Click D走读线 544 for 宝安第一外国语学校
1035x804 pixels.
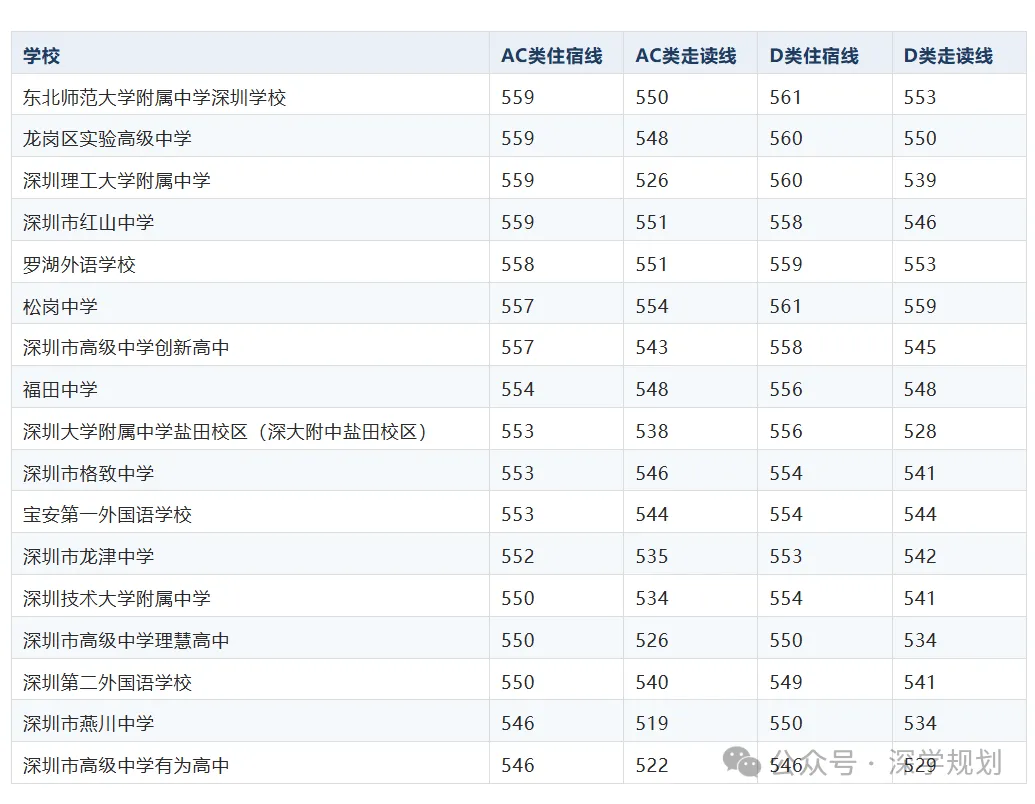[920, 514]
